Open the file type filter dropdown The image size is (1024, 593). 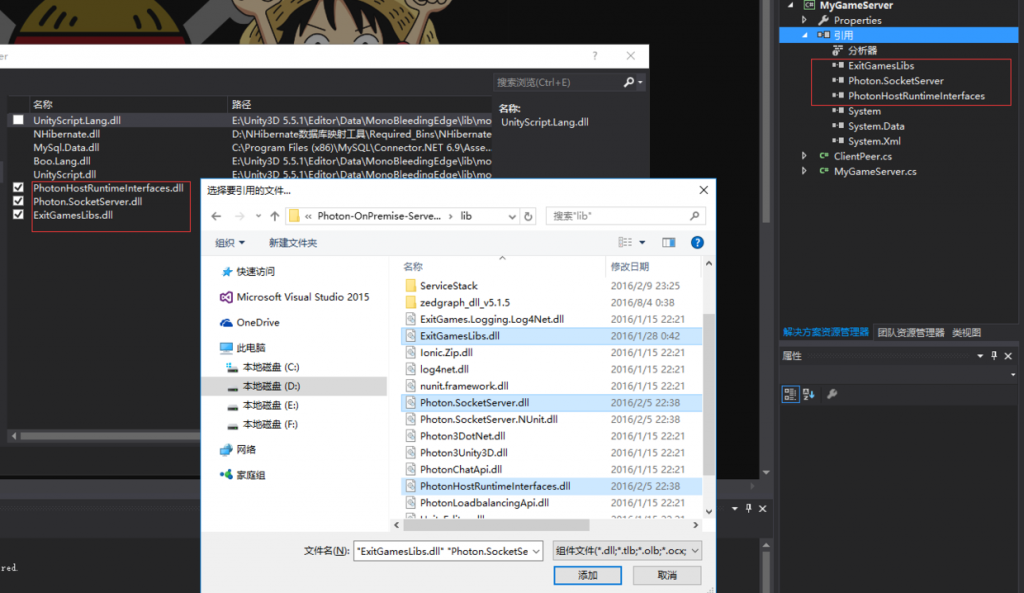click(627, 550)
